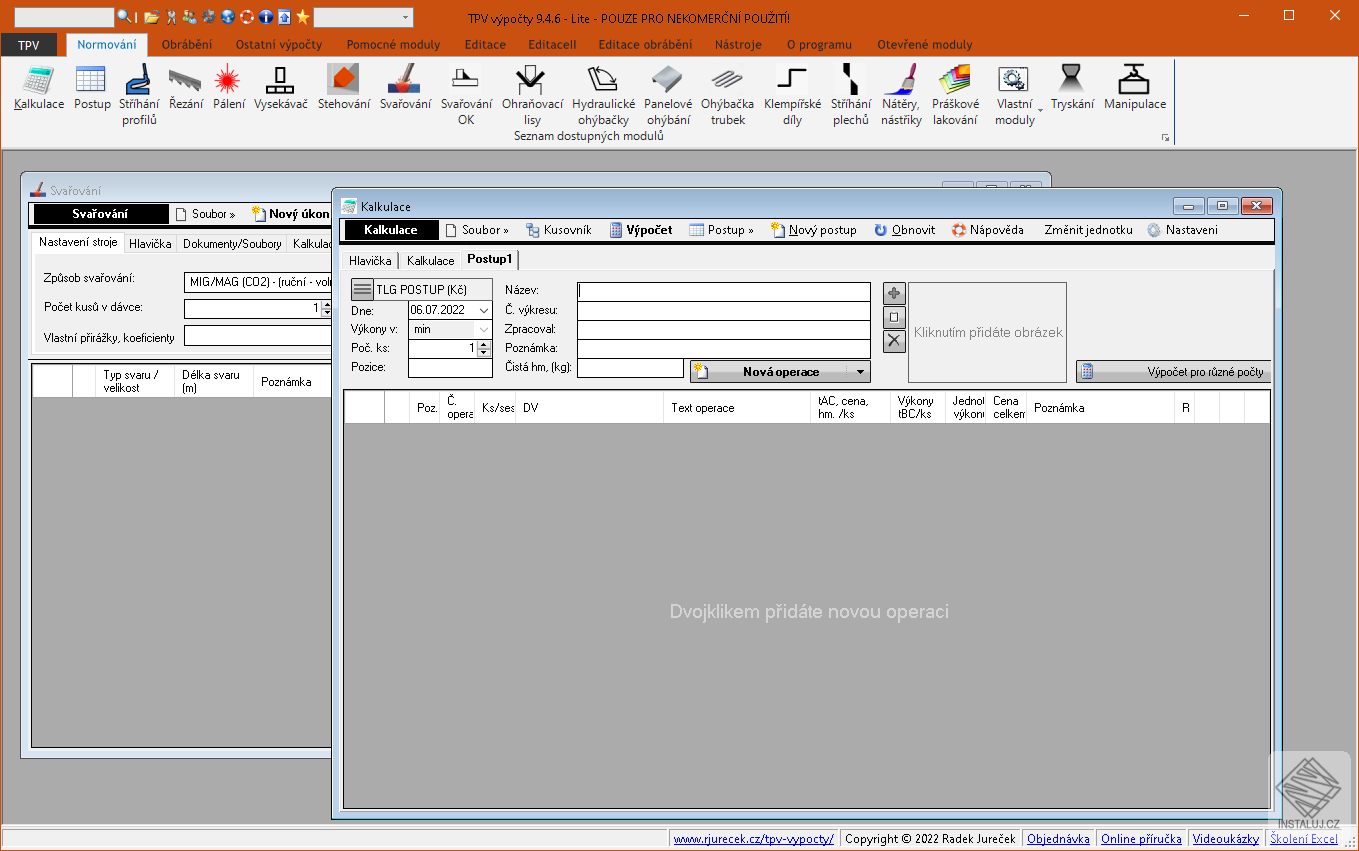Switch to the Obrábění ribbon tab
1359x851 pixels.
coord(186,44)
